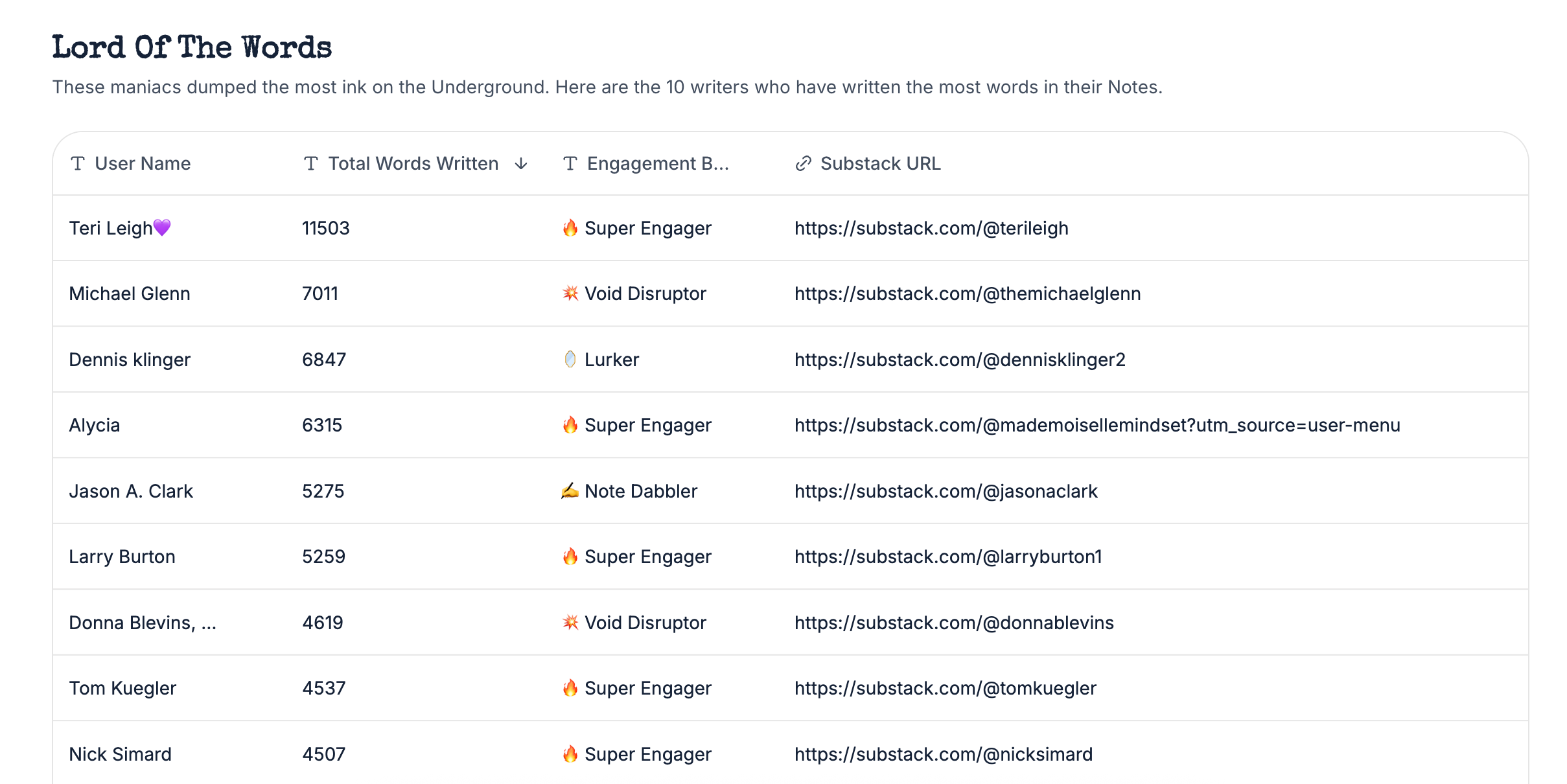
Task: Click the Engagement B... column text-type icon
Action: point(570,163)
